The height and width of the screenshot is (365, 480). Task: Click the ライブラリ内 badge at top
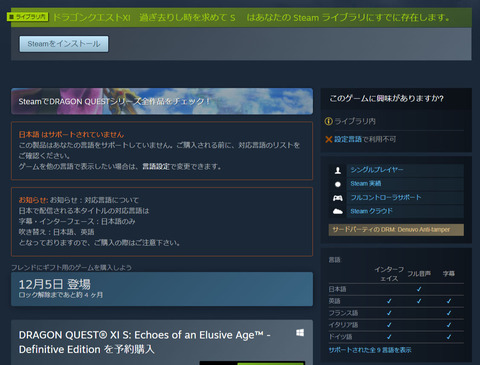pyautogui.click(x=28, y=17)
